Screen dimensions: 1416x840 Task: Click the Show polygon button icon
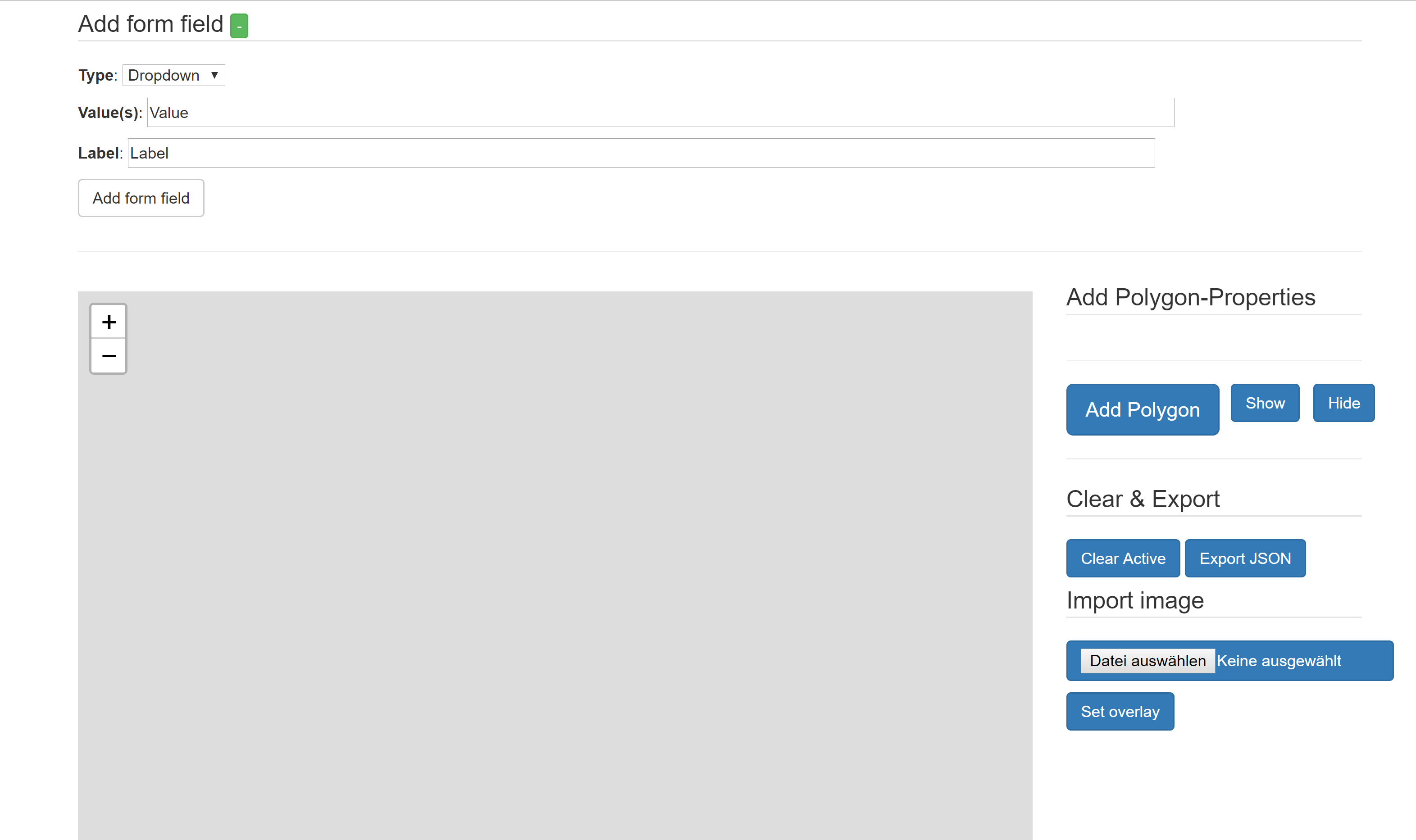click(x=1264, y=402)
